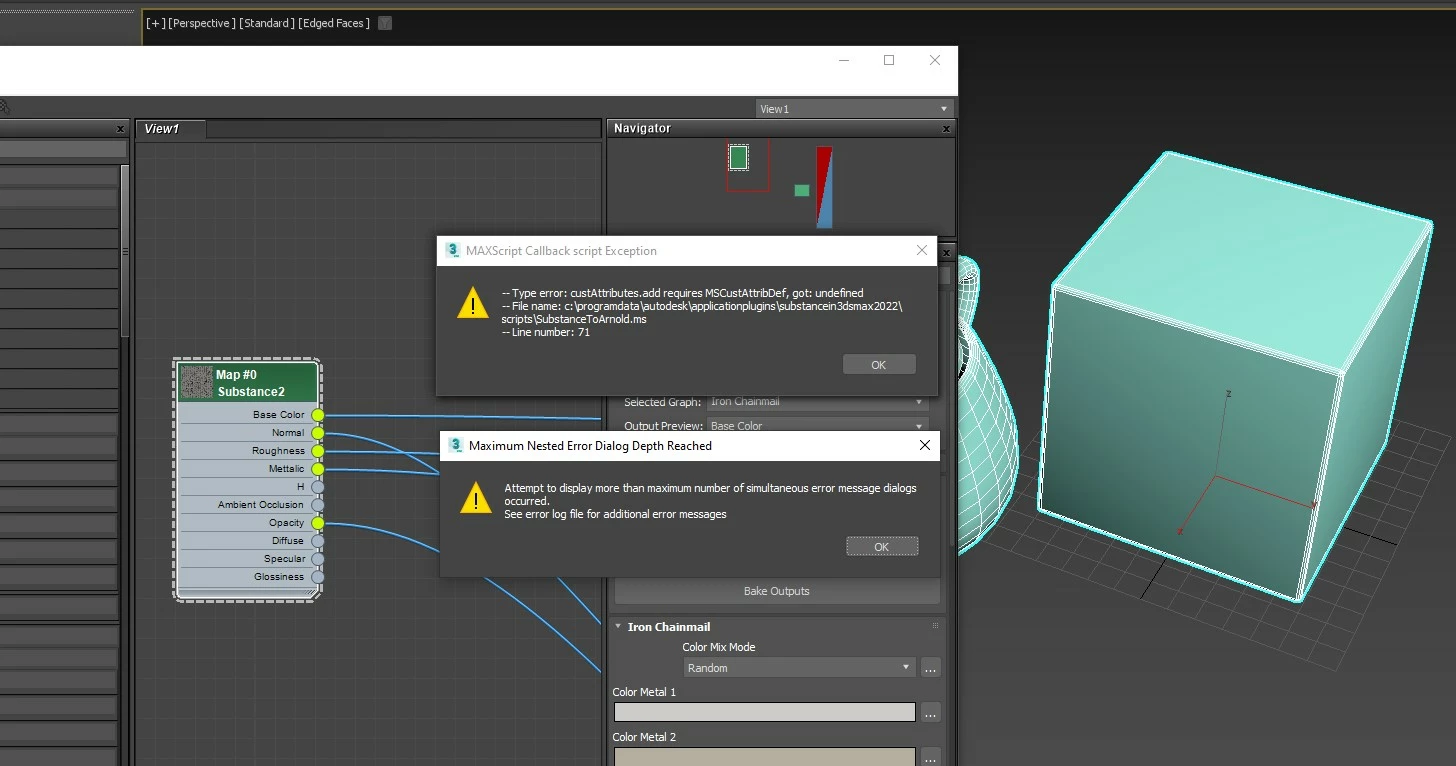Close the Slate Material Editor window
Viewport: 1456px width, 766px height.
click(935, 60)
